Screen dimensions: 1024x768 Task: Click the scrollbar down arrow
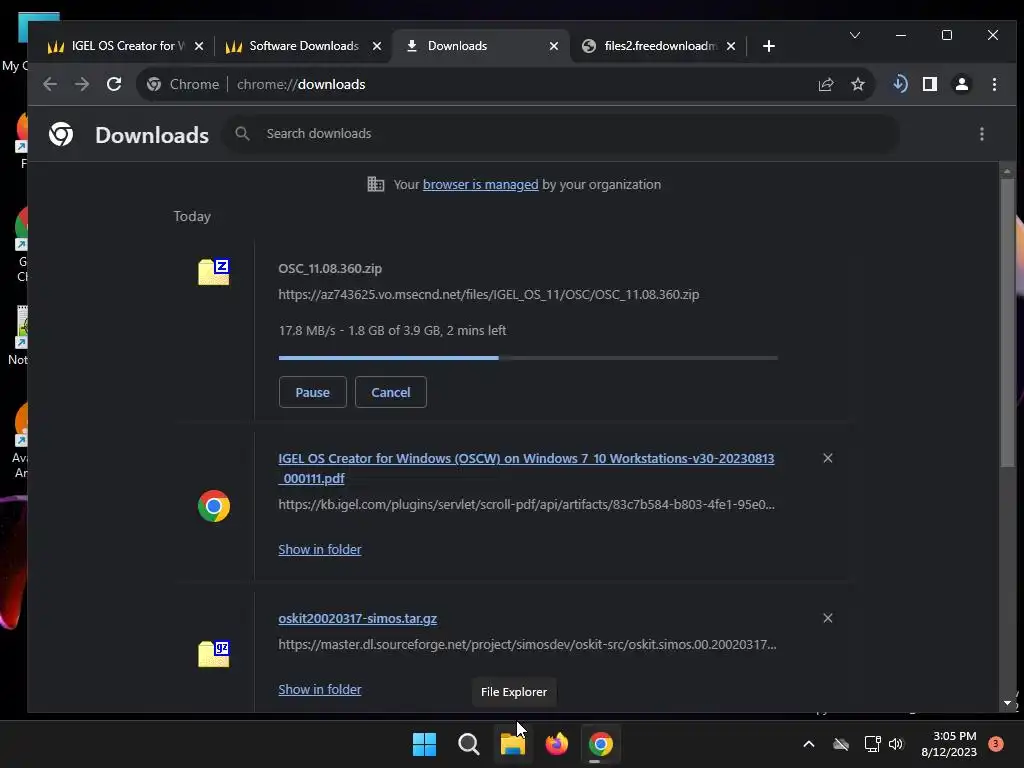1008,703
